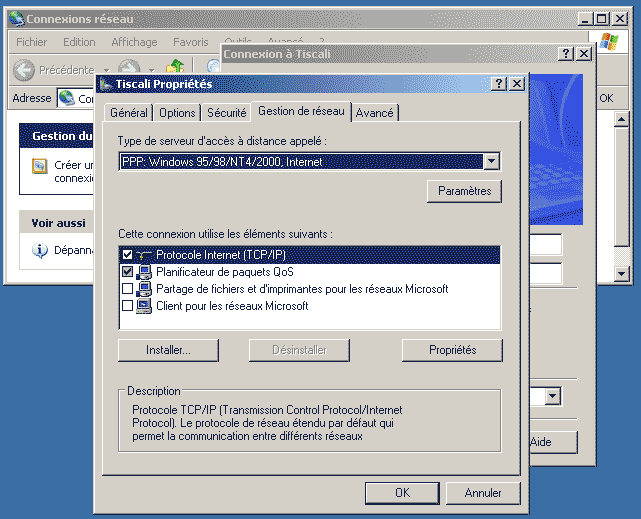Click the QoS packet scheduler icon

click(x=144, y=272)
